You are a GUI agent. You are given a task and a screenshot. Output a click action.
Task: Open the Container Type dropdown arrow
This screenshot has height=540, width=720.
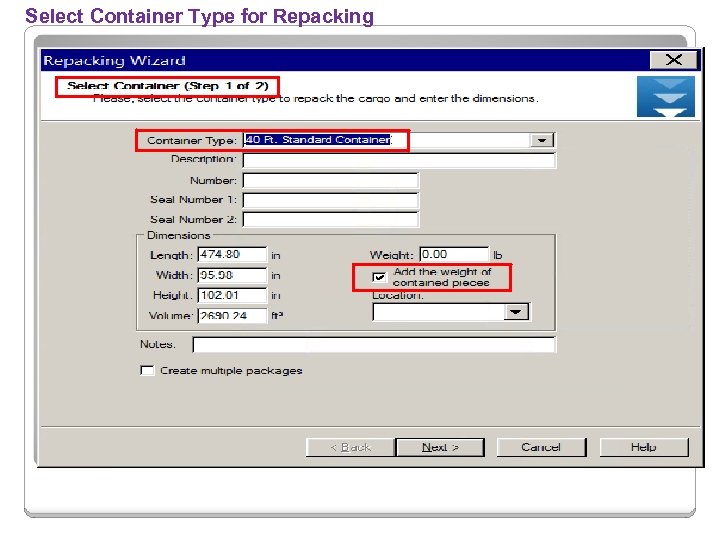pyautogui.click(x=542, y=140)
